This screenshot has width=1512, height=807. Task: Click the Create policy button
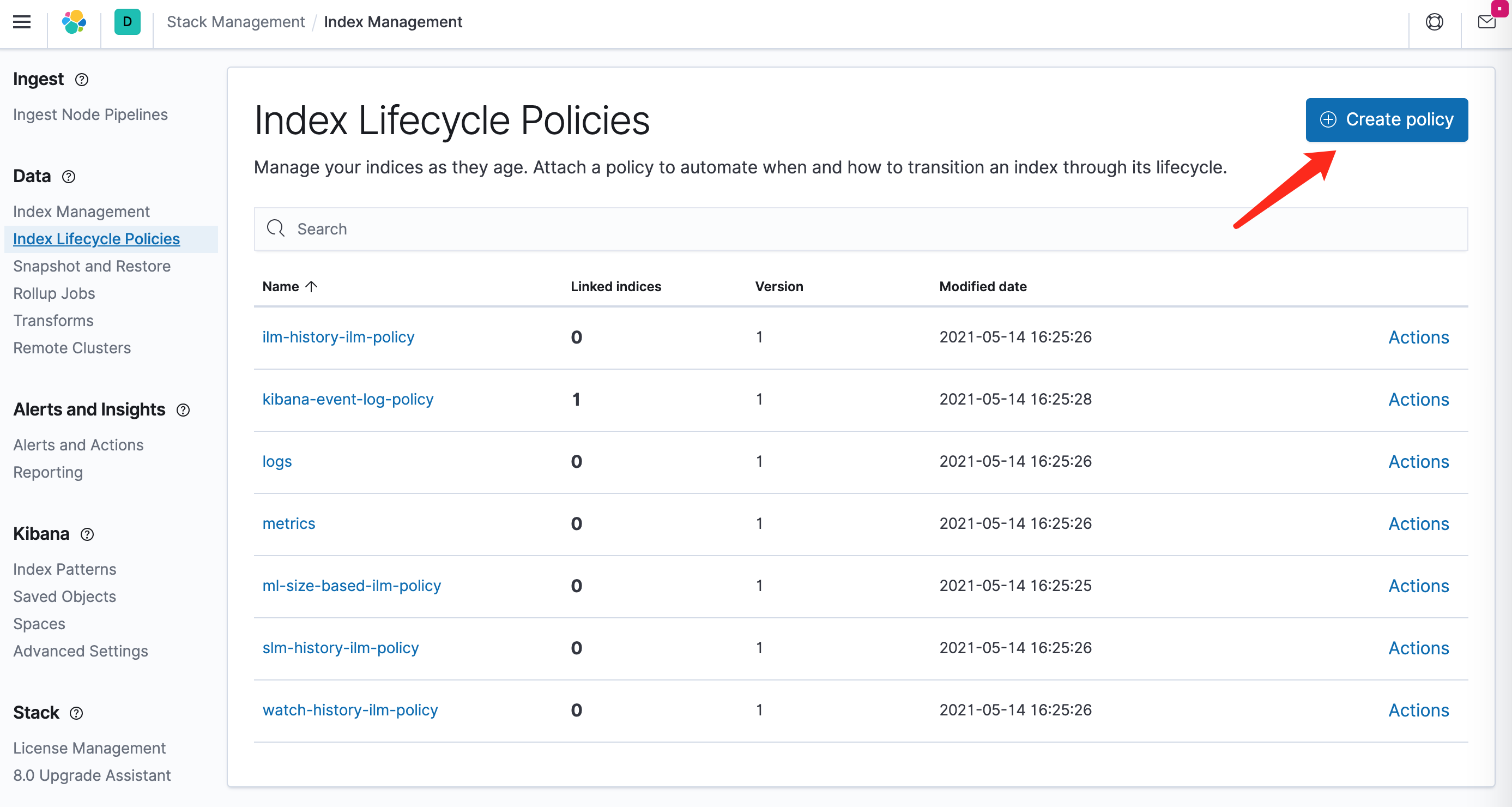tap(1387, 120)
